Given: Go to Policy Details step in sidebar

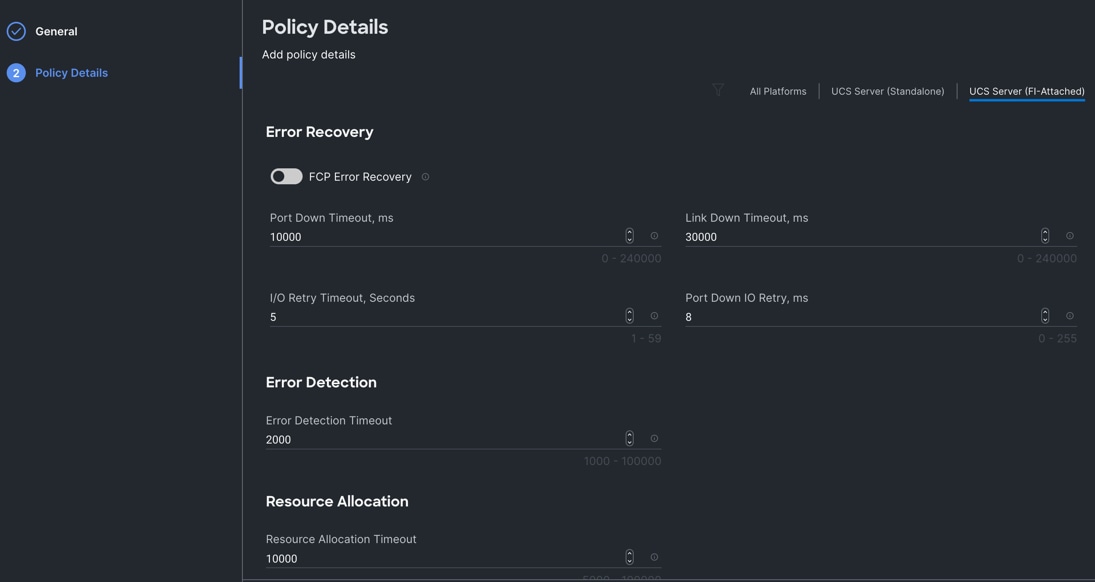Looking at the screenshot, I should [71, 73].
